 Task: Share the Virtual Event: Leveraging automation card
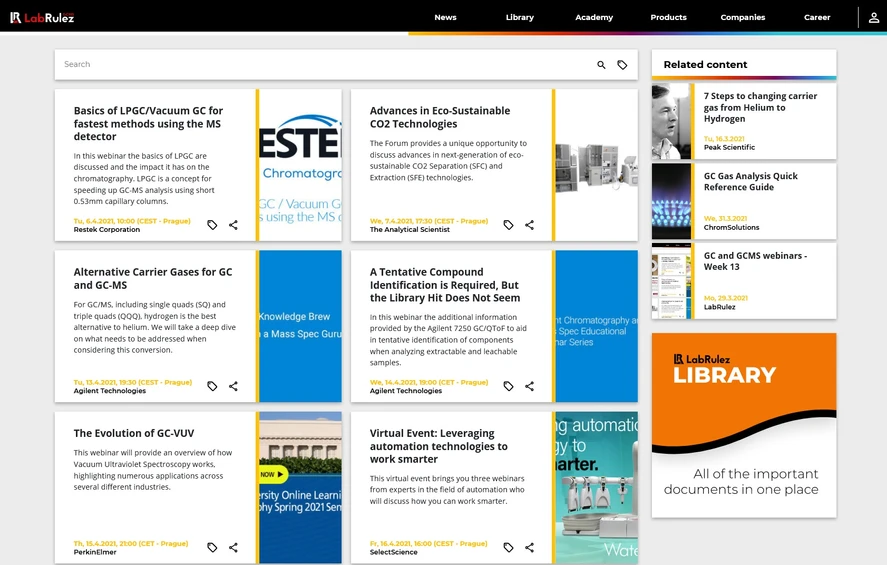(529, 547)
